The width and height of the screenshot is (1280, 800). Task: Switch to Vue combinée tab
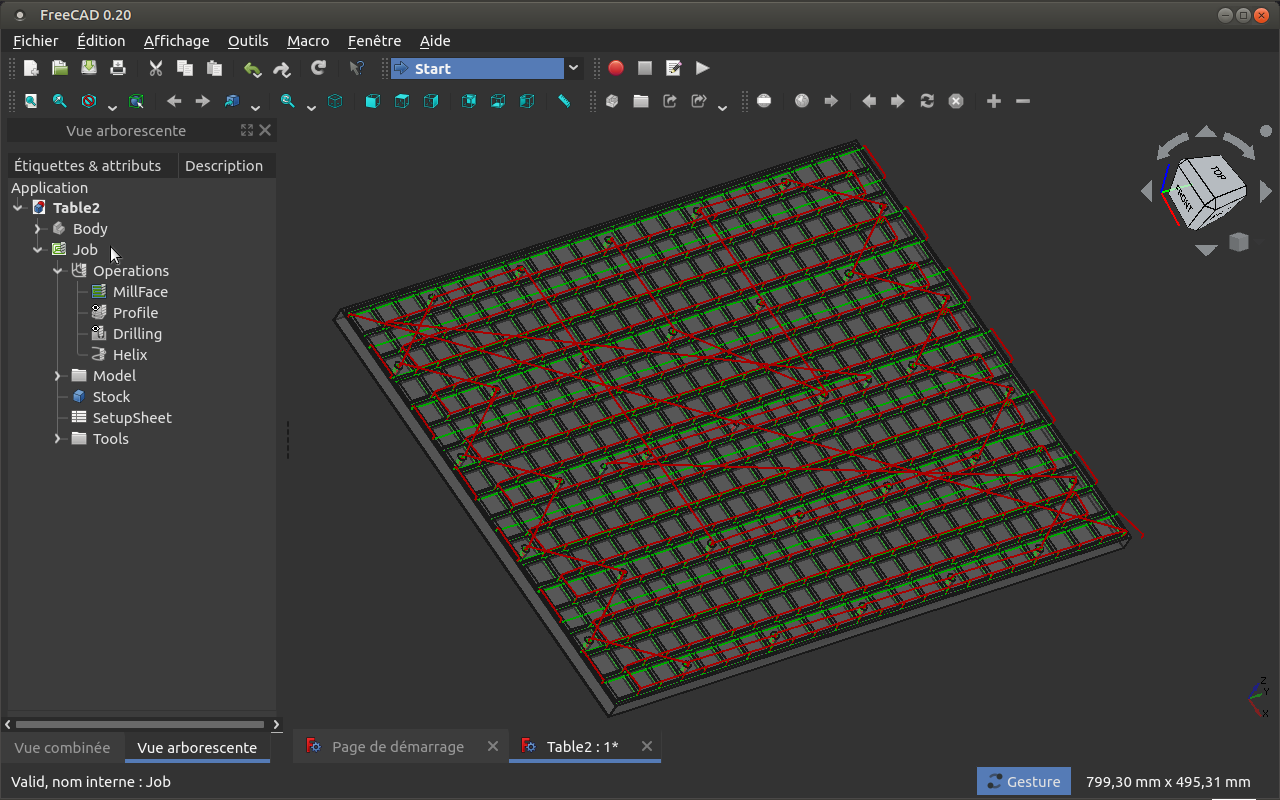(x=62, y=747)
